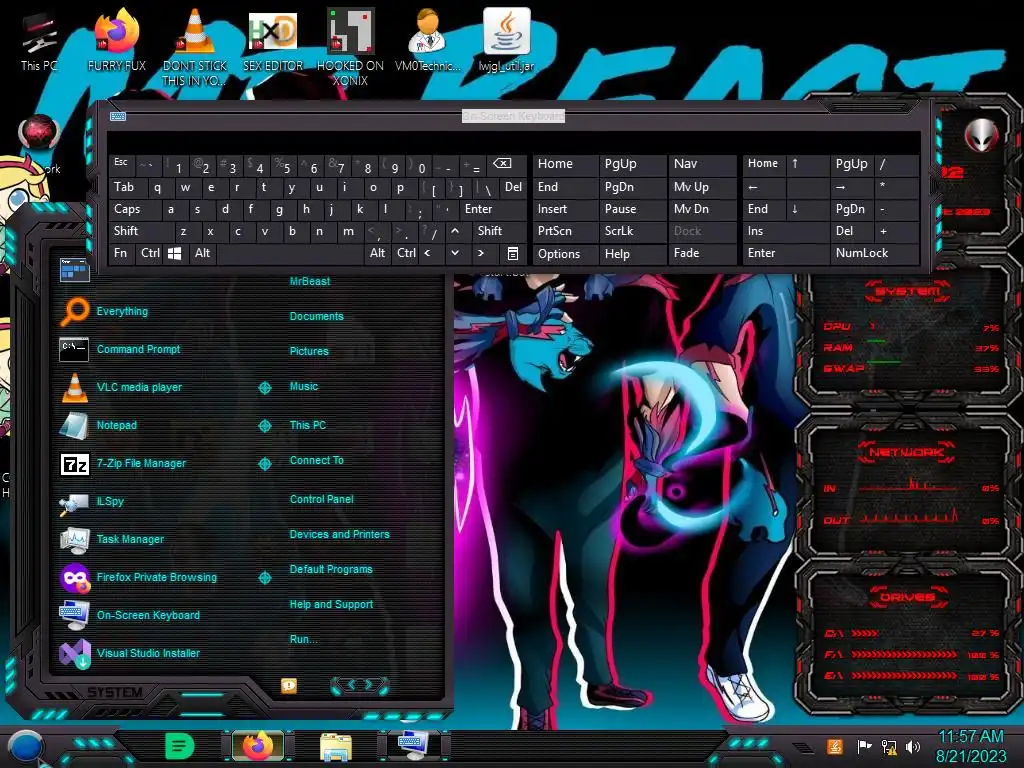1024x768 pixels.
Task: Click the Everything search magnifier icon
Action: click(x=74, y=312)
